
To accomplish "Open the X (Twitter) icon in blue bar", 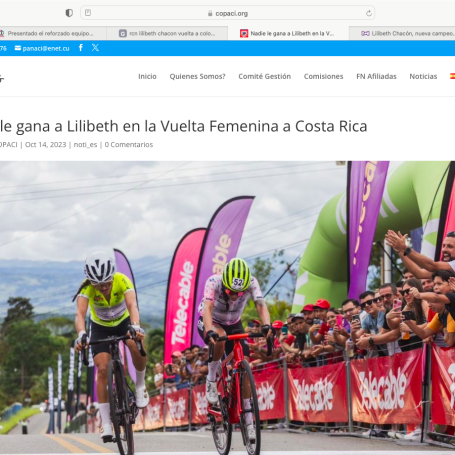I will 95,48.
